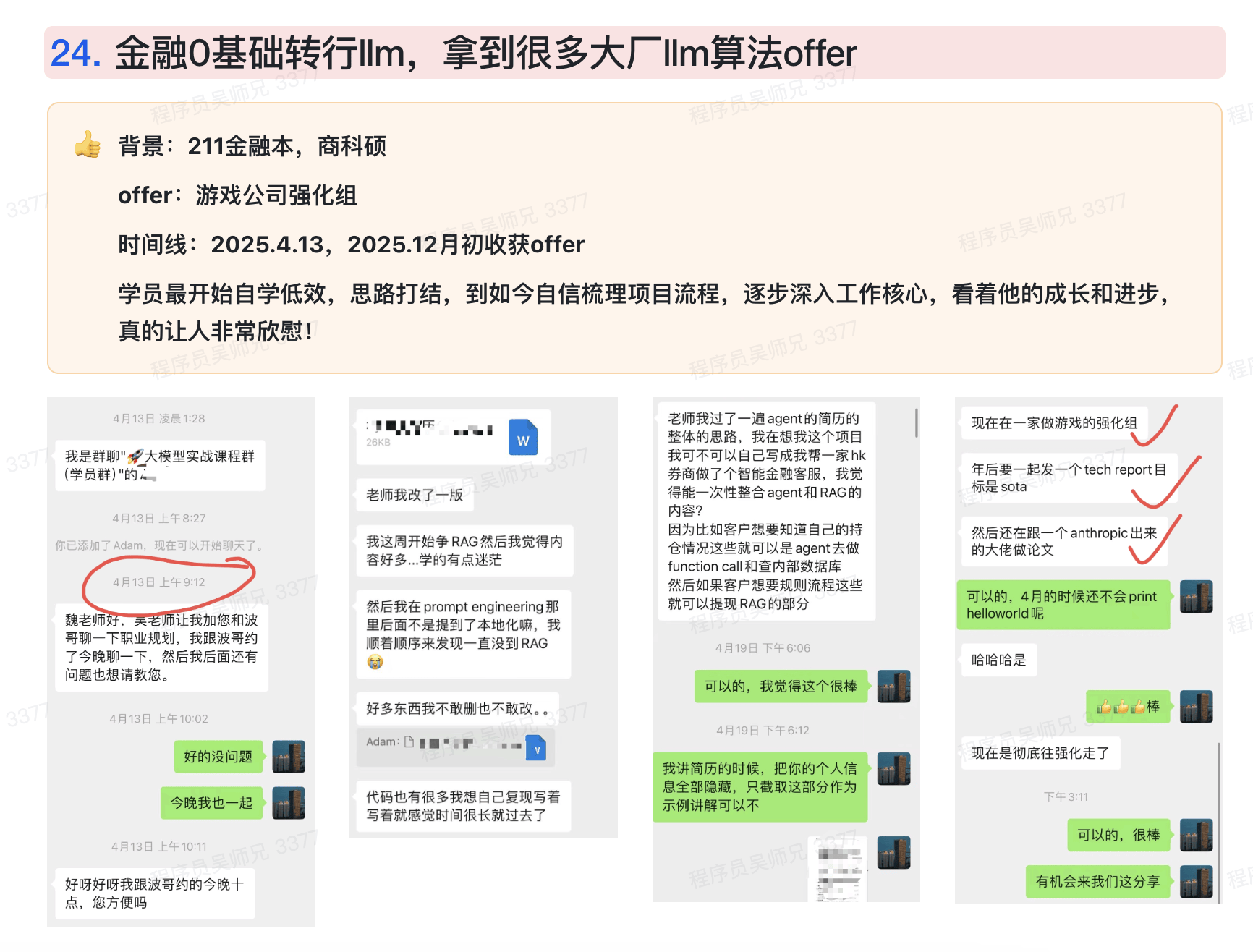
Task: Click the red checkmark beside the tech report message
Action: 1165,485
